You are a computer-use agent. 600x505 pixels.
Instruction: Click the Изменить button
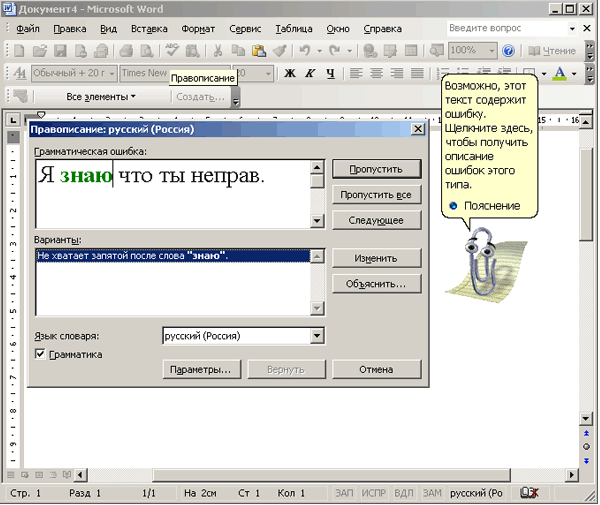click(377, 258)
